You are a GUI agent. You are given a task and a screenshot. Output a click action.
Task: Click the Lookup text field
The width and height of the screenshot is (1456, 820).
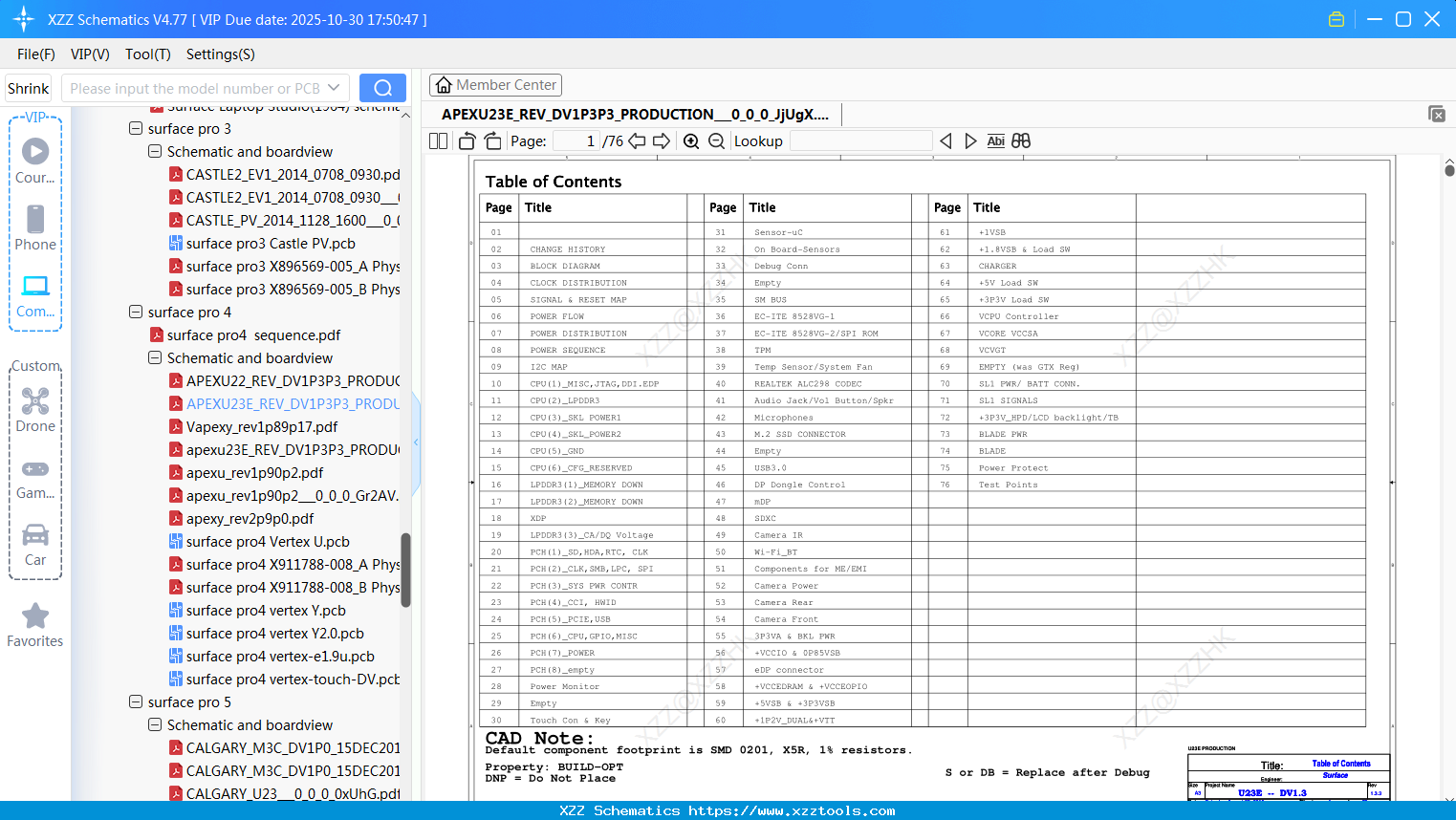click(860, 141)
